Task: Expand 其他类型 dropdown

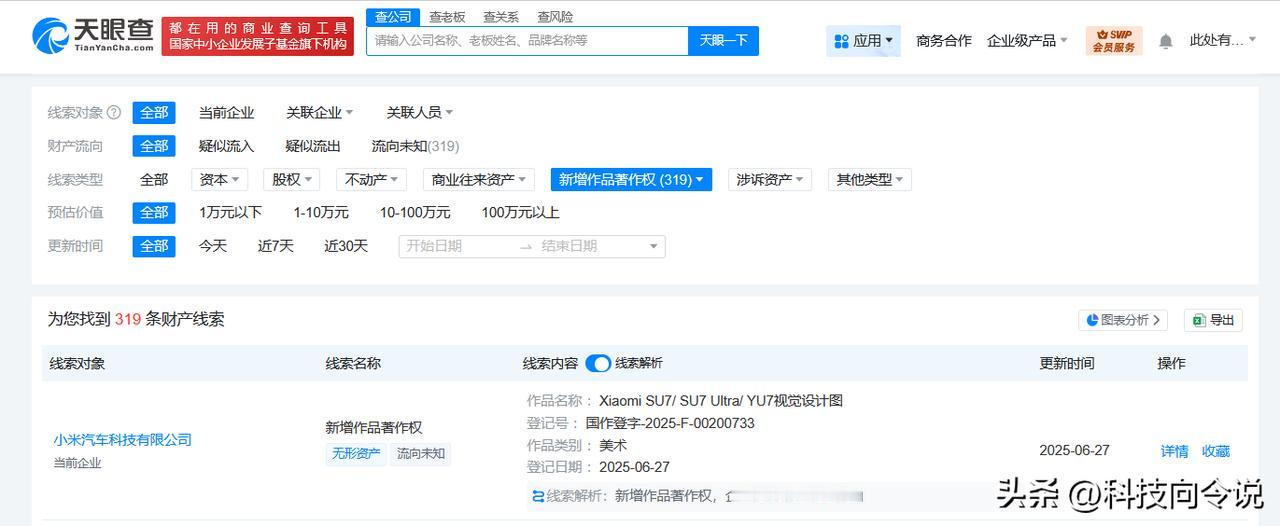Action: click(870, 180)
